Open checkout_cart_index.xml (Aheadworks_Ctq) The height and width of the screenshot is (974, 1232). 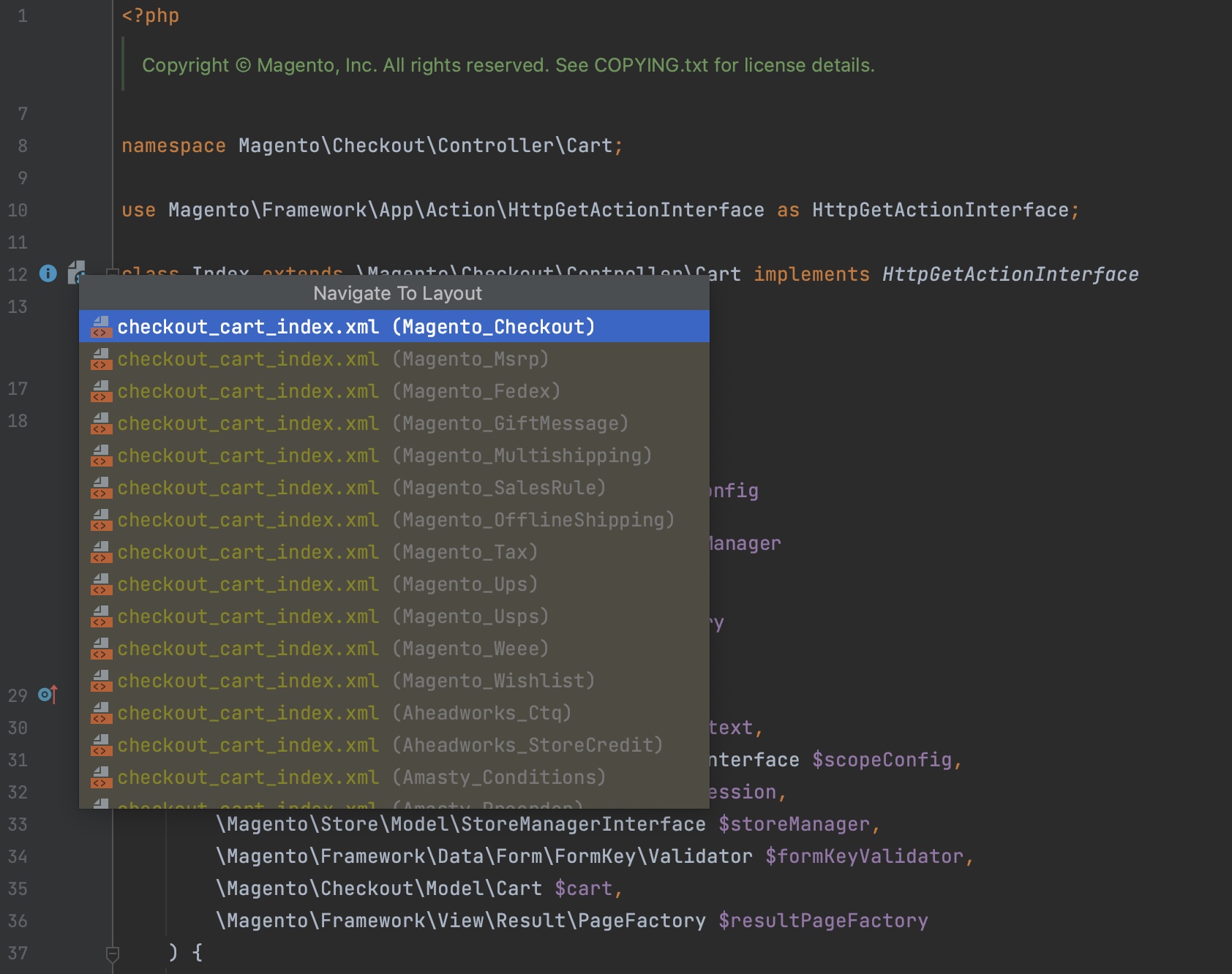[x=394, y=712]
